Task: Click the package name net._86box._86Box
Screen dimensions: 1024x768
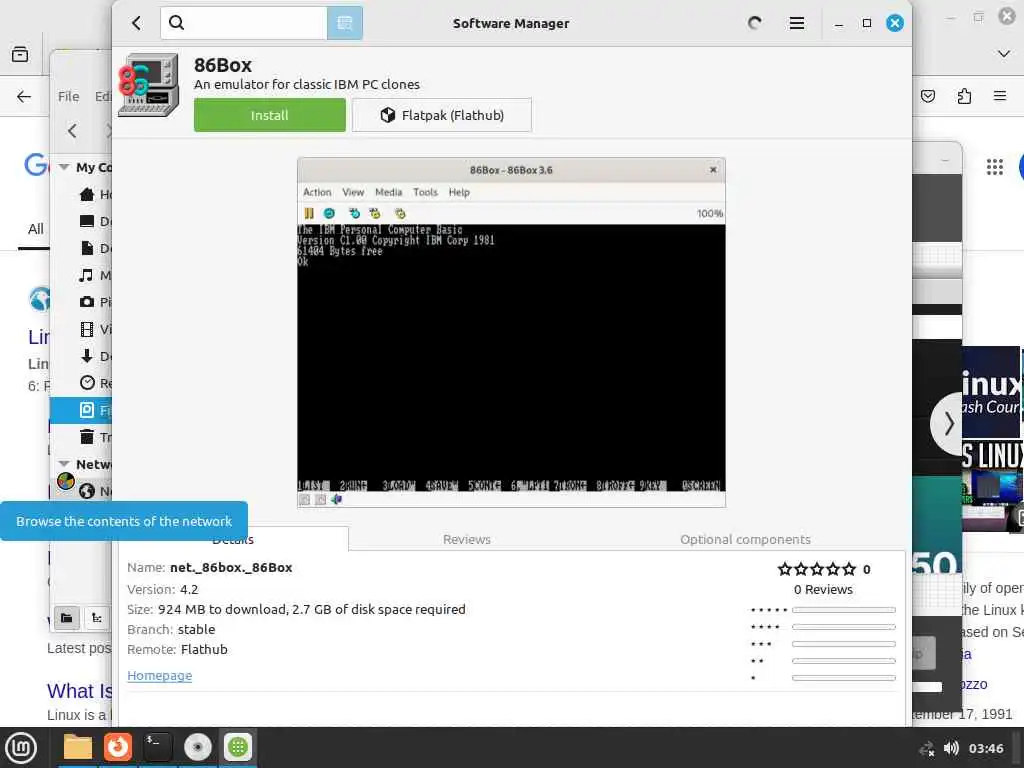Action: pyautogui.click(x=231, y=568)
